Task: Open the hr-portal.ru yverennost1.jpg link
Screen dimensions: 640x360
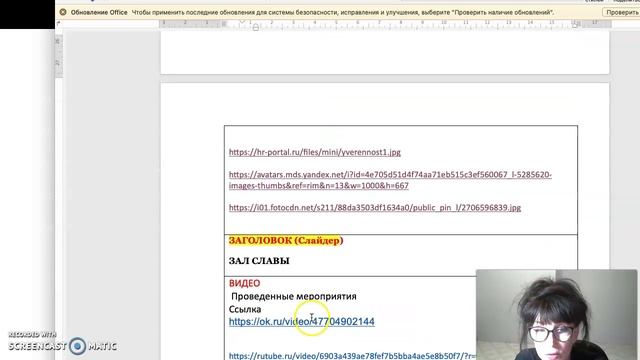Action: tap(314, 152)
